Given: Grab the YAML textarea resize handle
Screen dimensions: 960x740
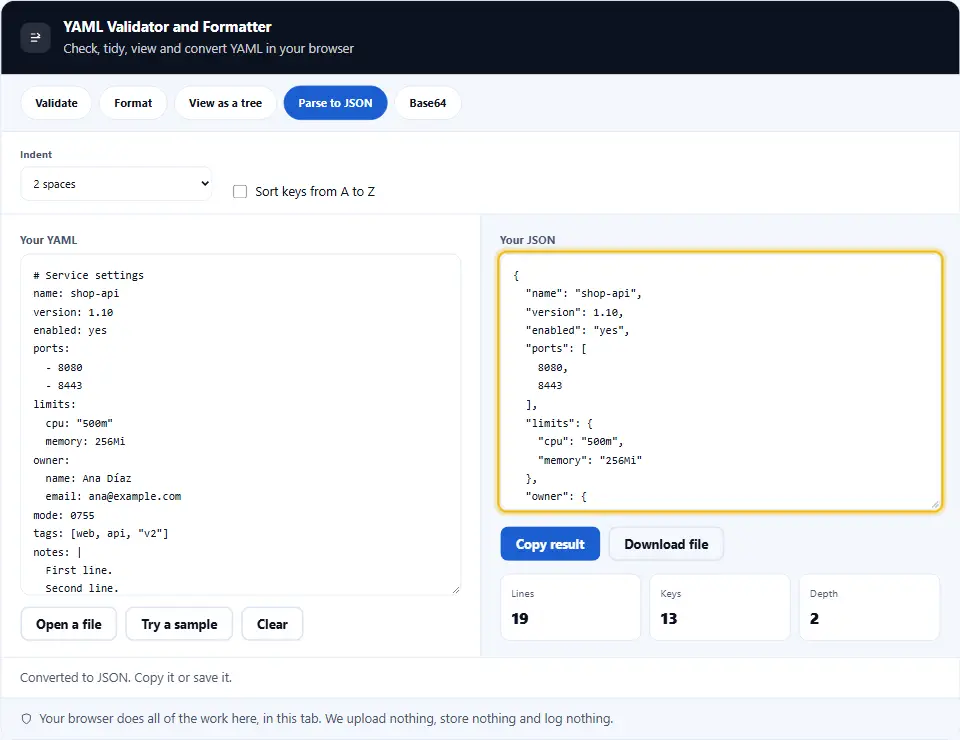Looking at the screenshot, I should pyautogui.click(x=456, y=589).
